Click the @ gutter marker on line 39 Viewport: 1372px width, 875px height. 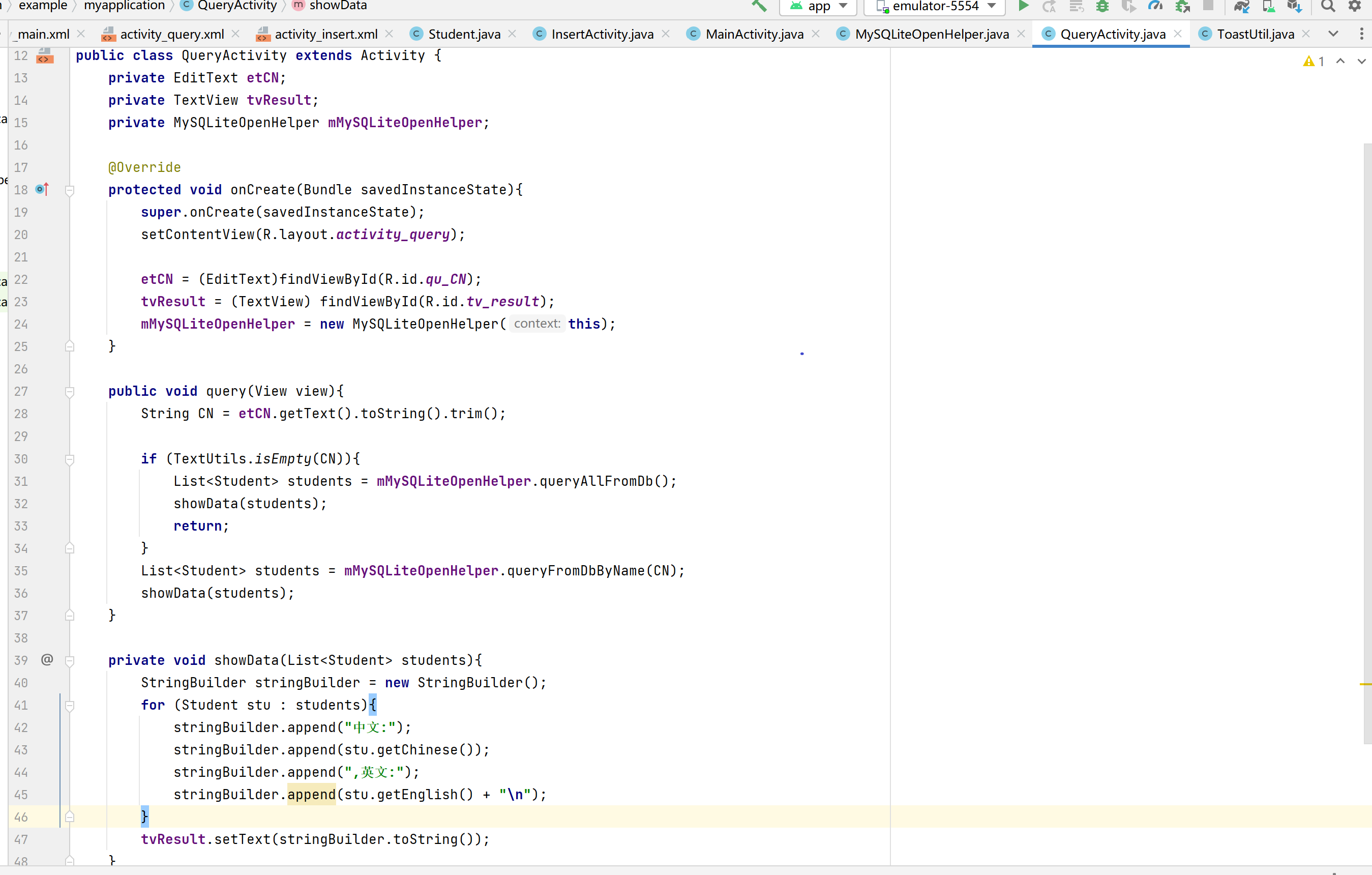click(47, 659)
